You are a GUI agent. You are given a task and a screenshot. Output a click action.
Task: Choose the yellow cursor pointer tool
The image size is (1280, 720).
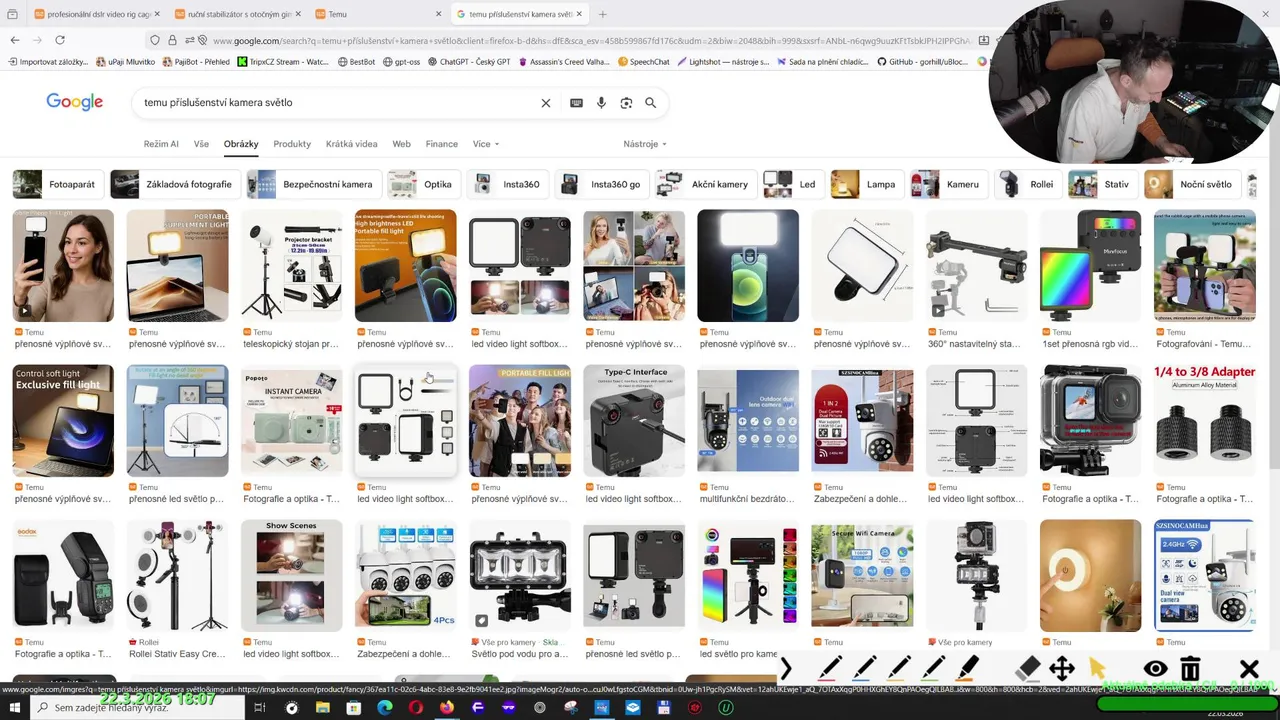coord(1097,668)
